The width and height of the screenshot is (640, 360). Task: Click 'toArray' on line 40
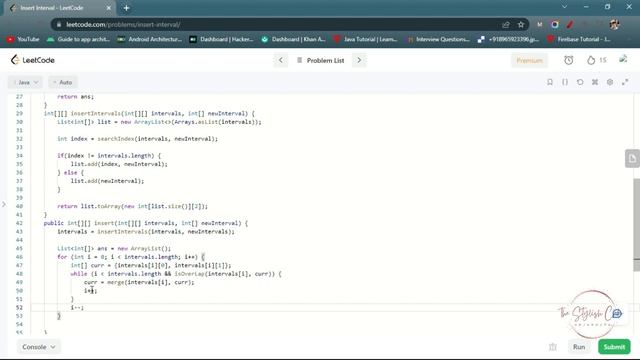[109, 206]
